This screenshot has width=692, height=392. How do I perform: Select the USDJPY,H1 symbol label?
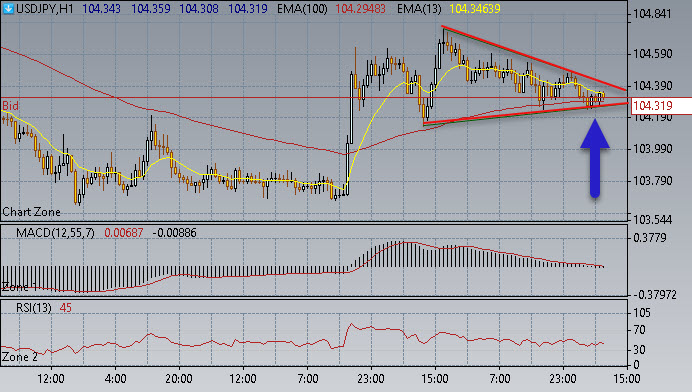coord(45,9)
